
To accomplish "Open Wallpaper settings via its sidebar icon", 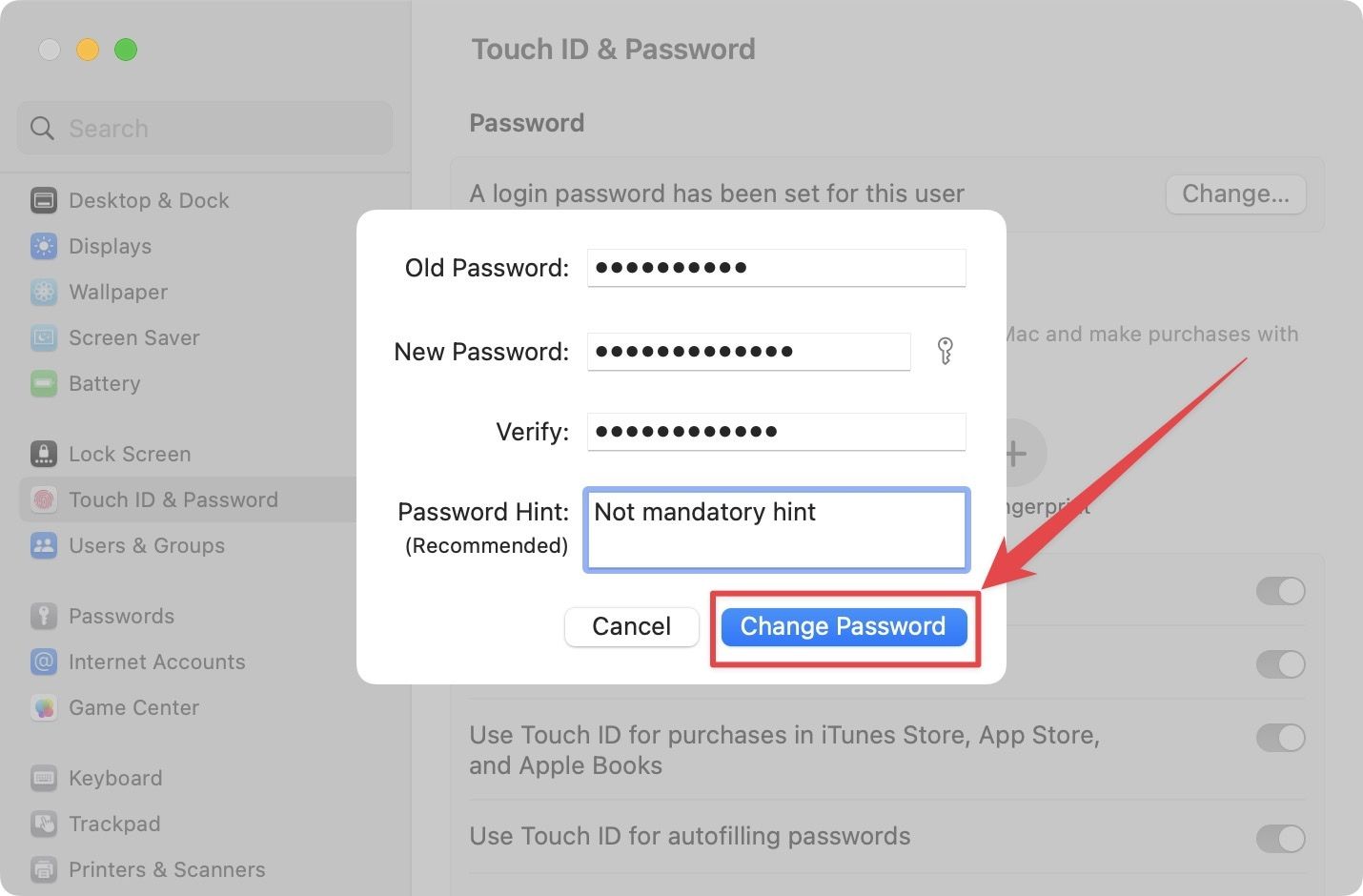I will point(44,292).
